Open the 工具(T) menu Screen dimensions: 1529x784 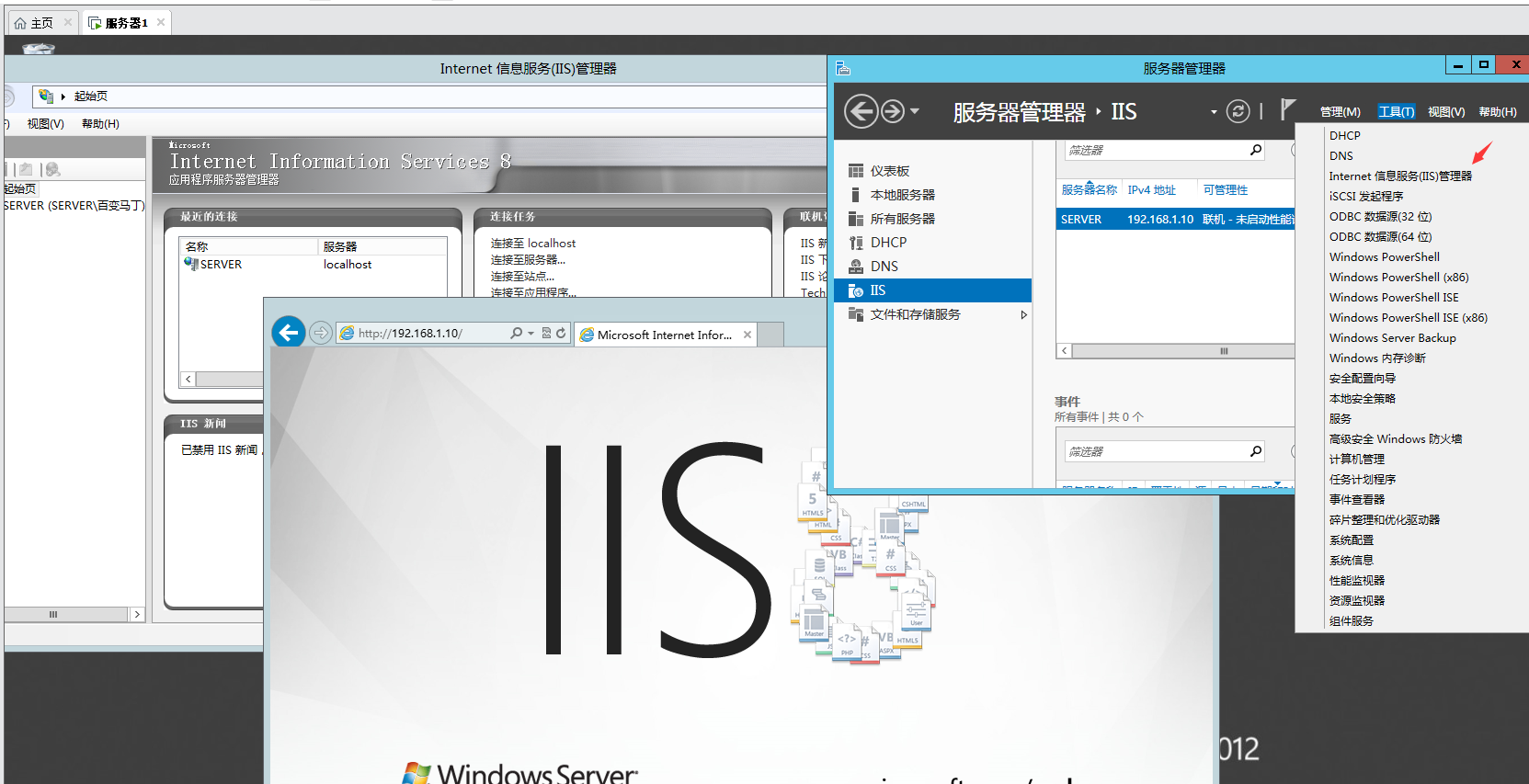coord(1396,111)
